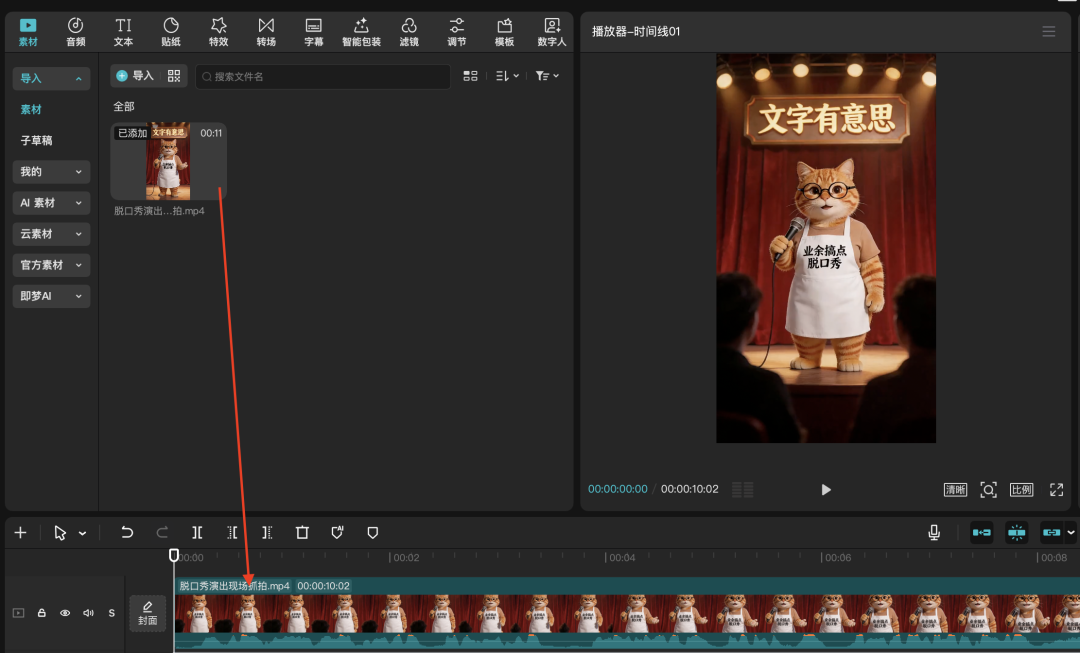Open the 转场 transitions panel
Viewport: 1080px width, 653px height.
pyautogui.click(x=266, y=32)
